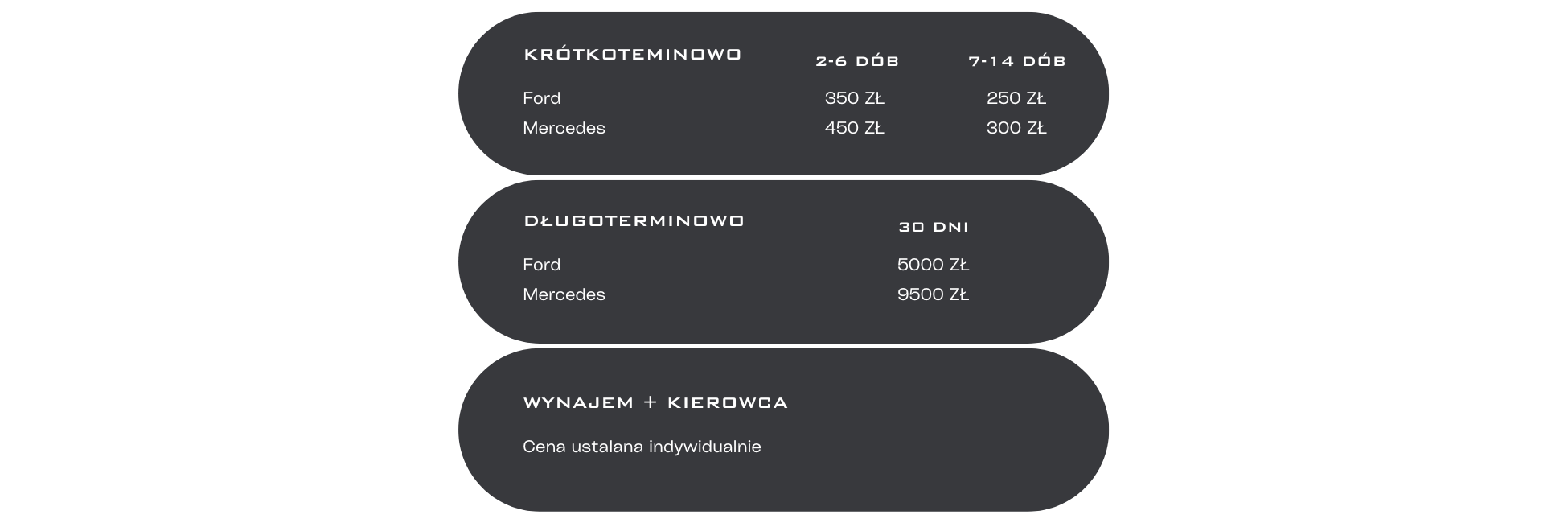
Task: Click Mercedes in the long-term pricing table
Action: [564, 294]
